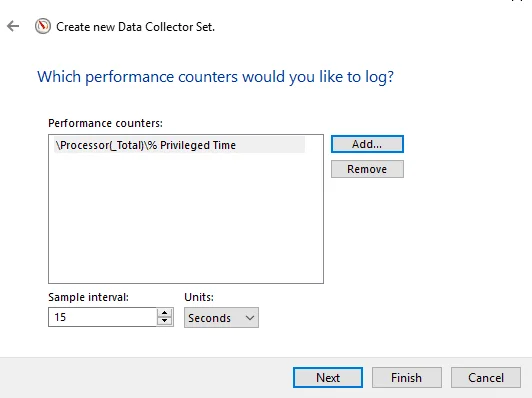Image resolution: width=532 pixels, height=398 pixels.
Task: Cancel the Data Collector Set wizard
Action: click(x=486, y=377)
